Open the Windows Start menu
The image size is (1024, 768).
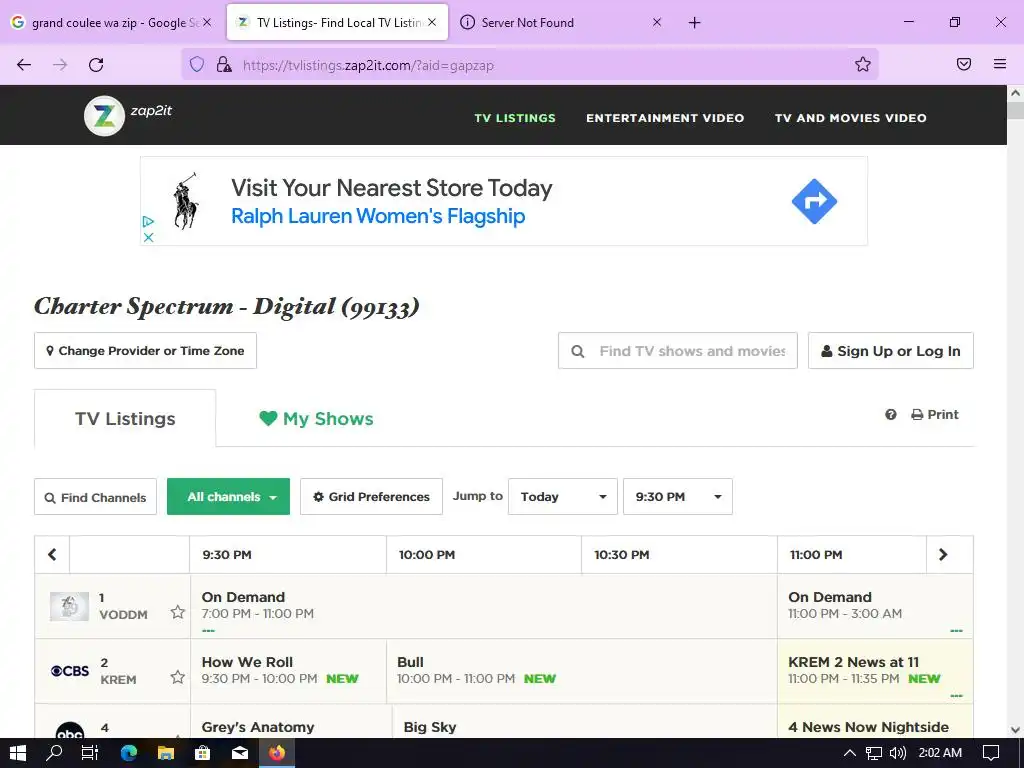click(18, 753)
